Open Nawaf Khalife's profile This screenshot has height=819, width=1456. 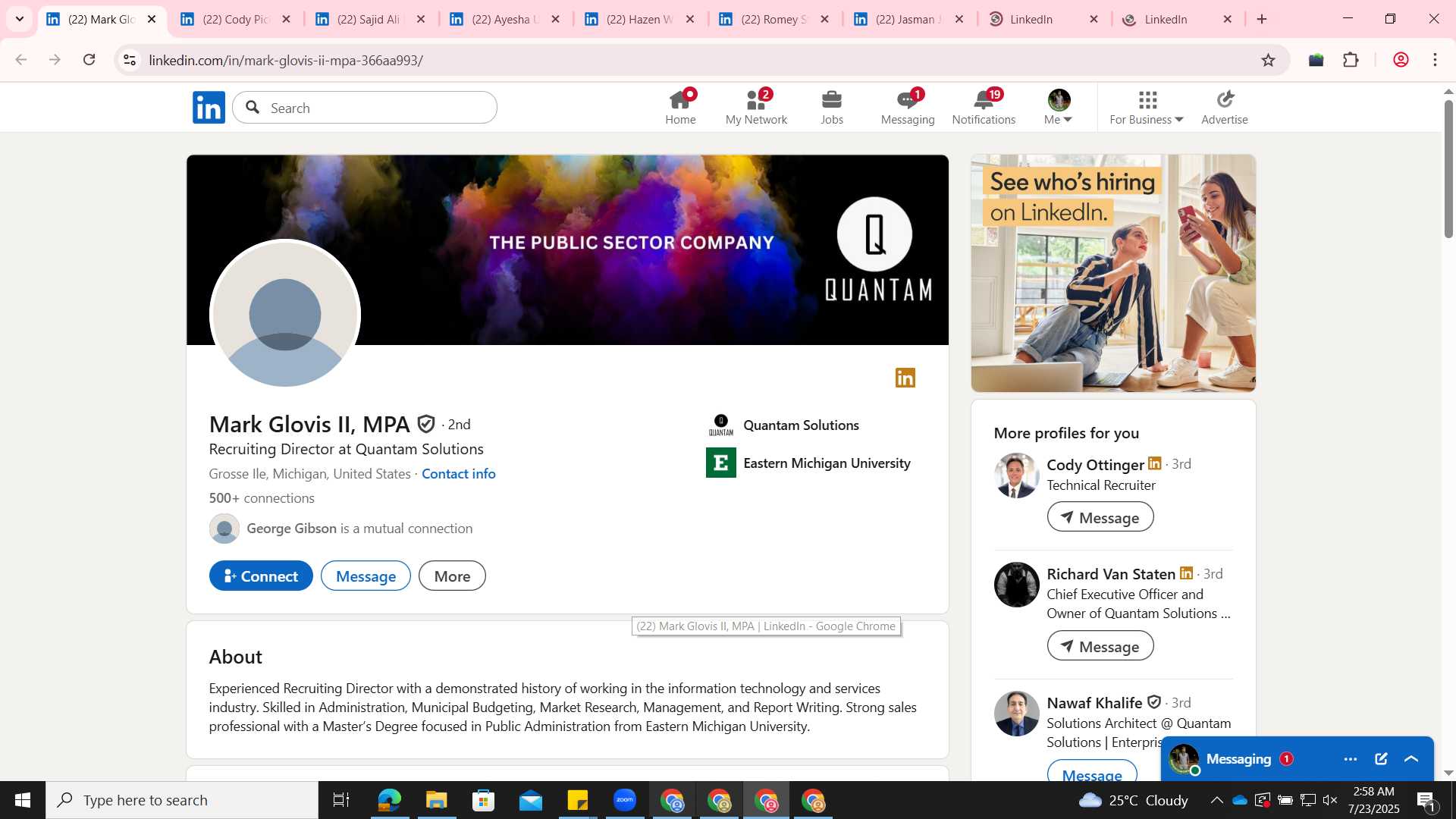point(1094,703)
